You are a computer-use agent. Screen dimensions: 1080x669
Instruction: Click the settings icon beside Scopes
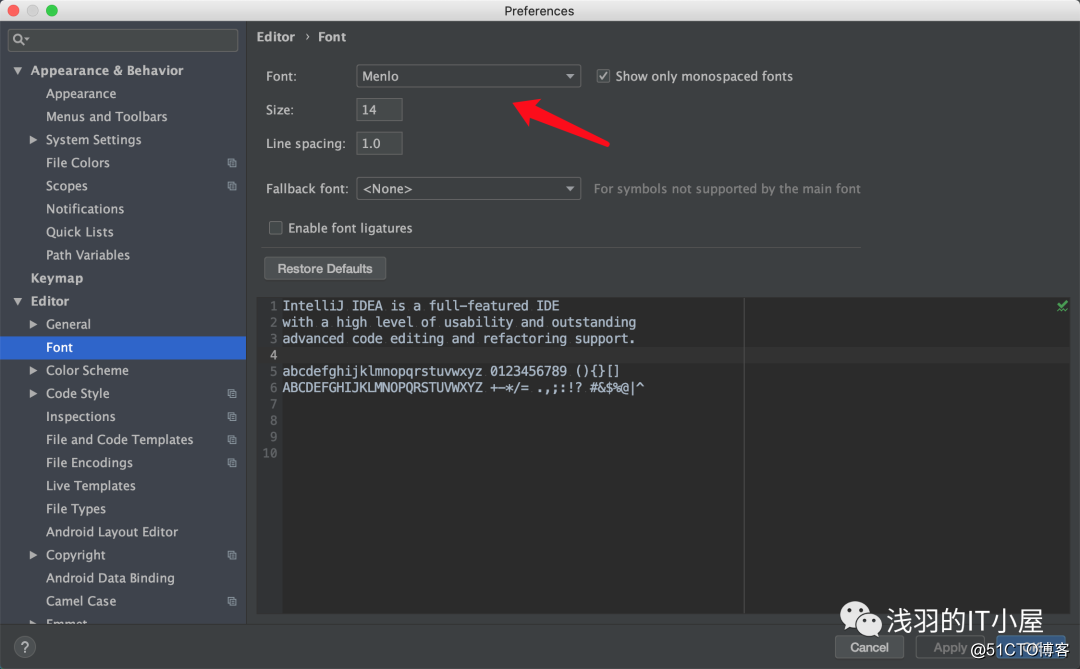point(231,185)
